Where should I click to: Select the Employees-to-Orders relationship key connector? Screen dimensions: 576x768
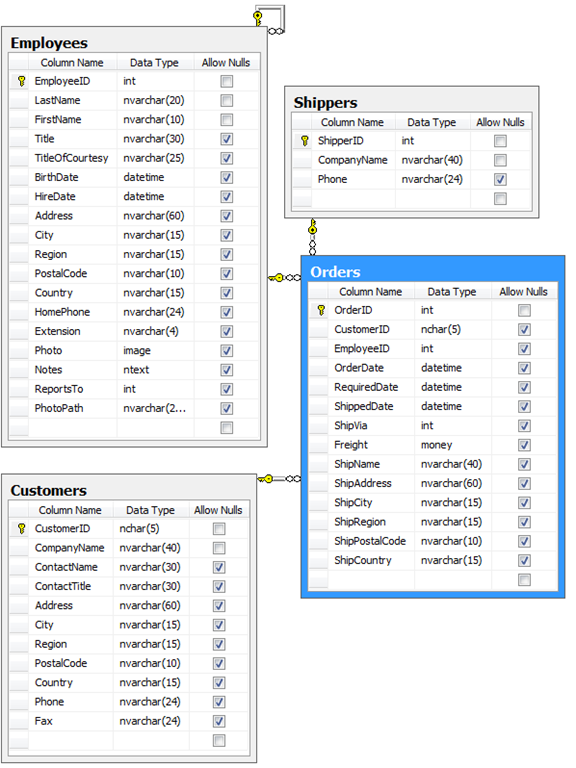pyautogui.click(x=277, y=278)
